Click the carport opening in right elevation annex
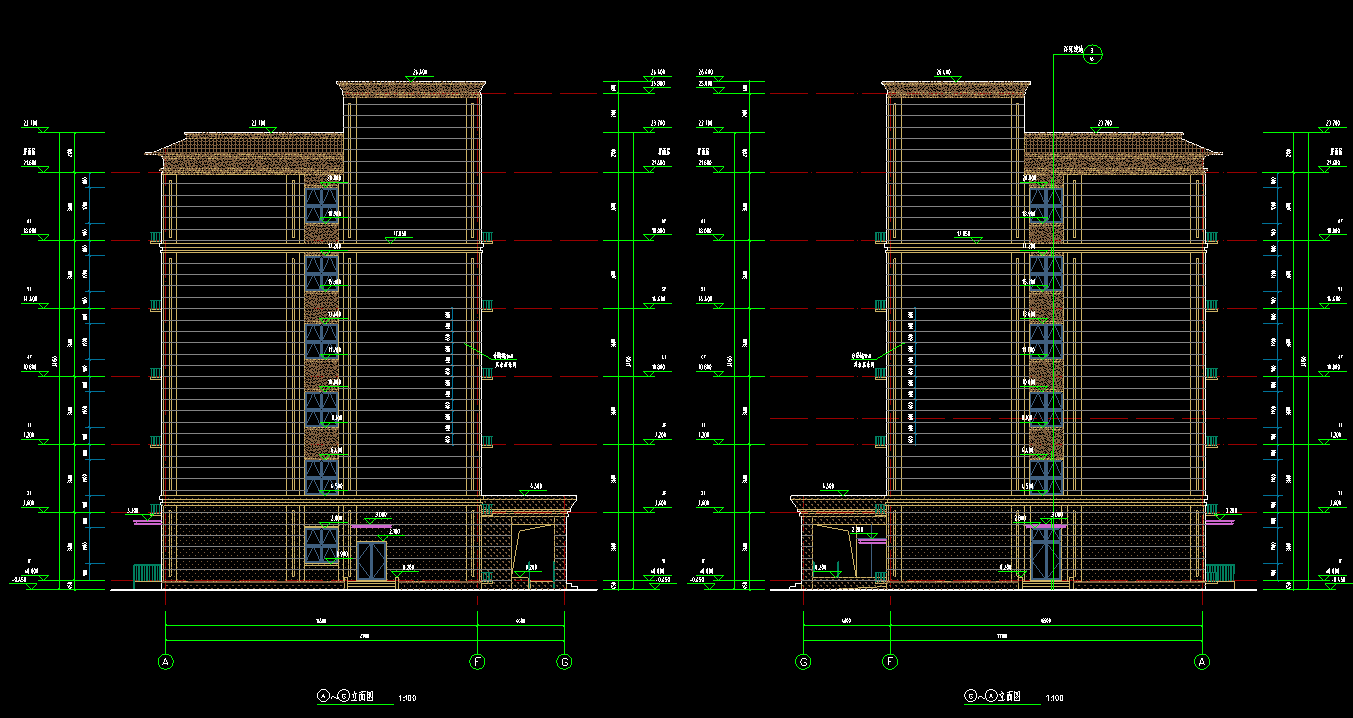Screen dimensions: 1353x718 coord(838,551)
